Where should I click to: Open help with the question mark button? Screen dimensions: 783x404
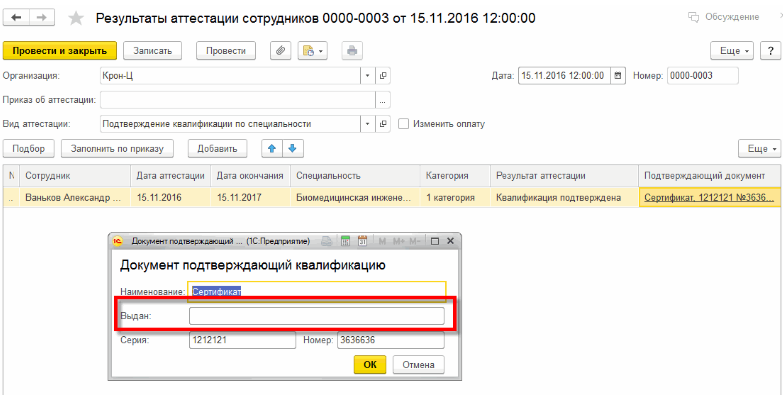tap(770, 51)
